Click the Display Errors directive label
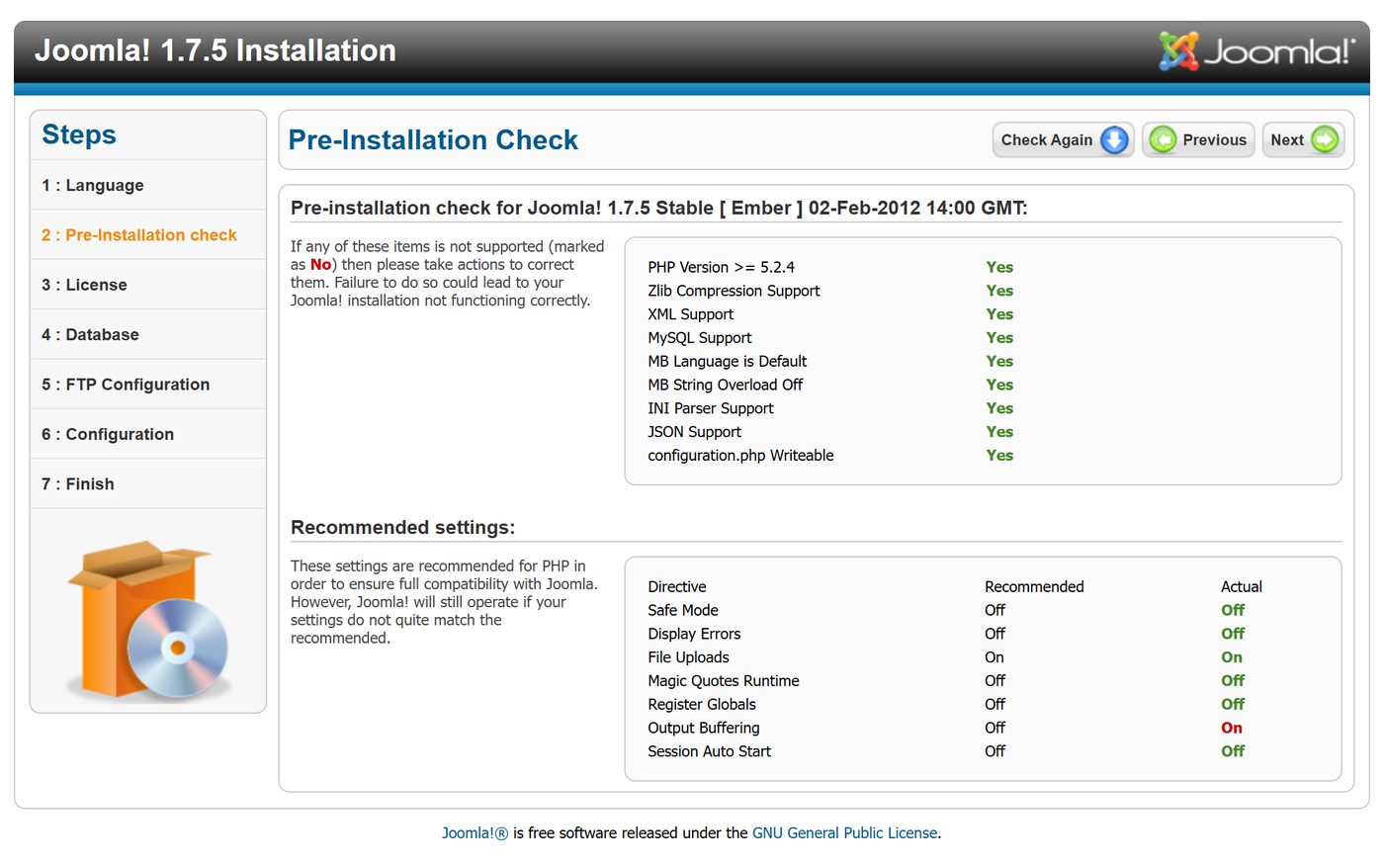The width and height of the screenshot is (1384, 868). 694,634
